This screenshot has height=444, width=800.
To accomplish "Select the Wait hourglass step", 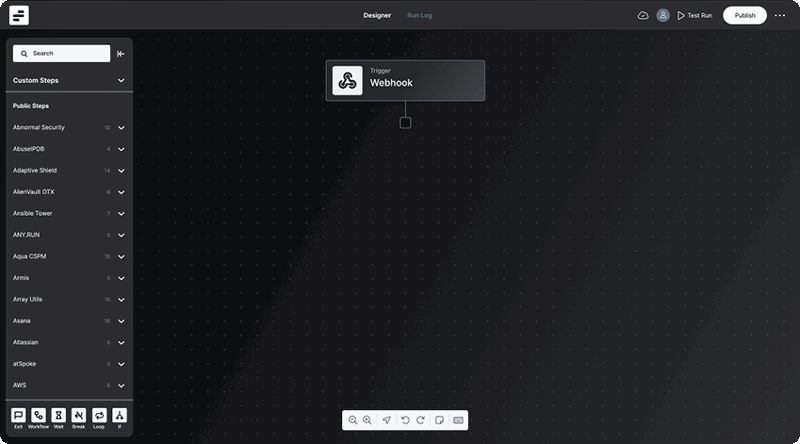I will [x=59, y=415].
